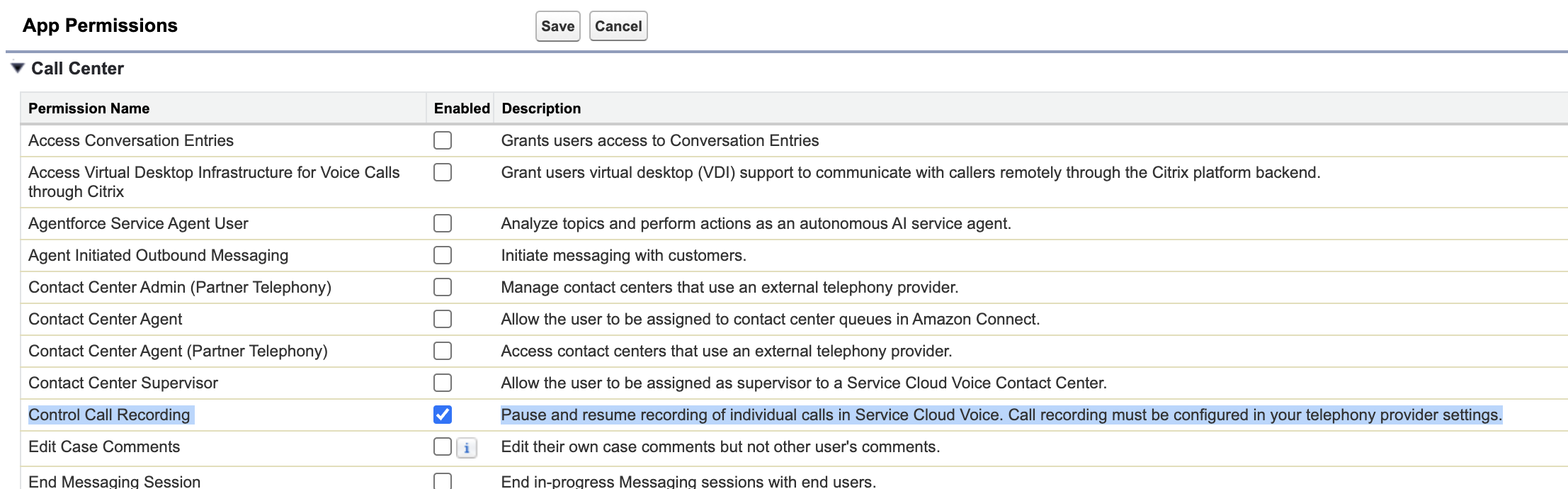Viewport: 1568px width, 489px height.
Task: Click 'Initiate messaging with customers.' description
Action: click(624, 255)
